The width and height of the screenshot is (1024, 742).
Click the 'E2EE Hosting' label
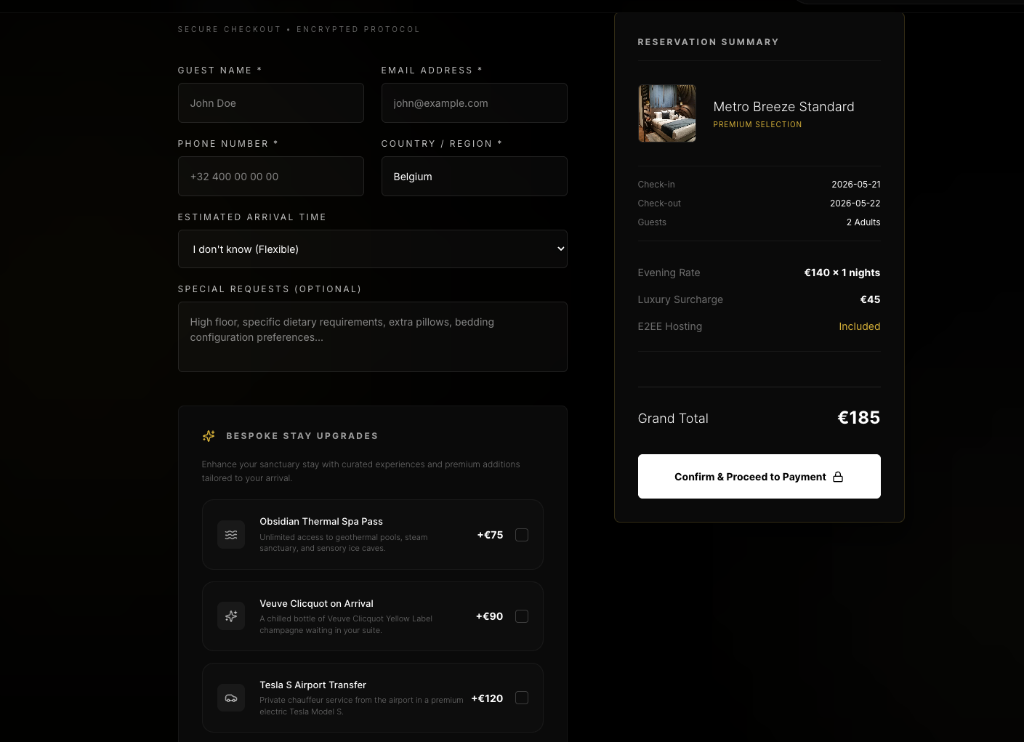(x=670, y=327)
